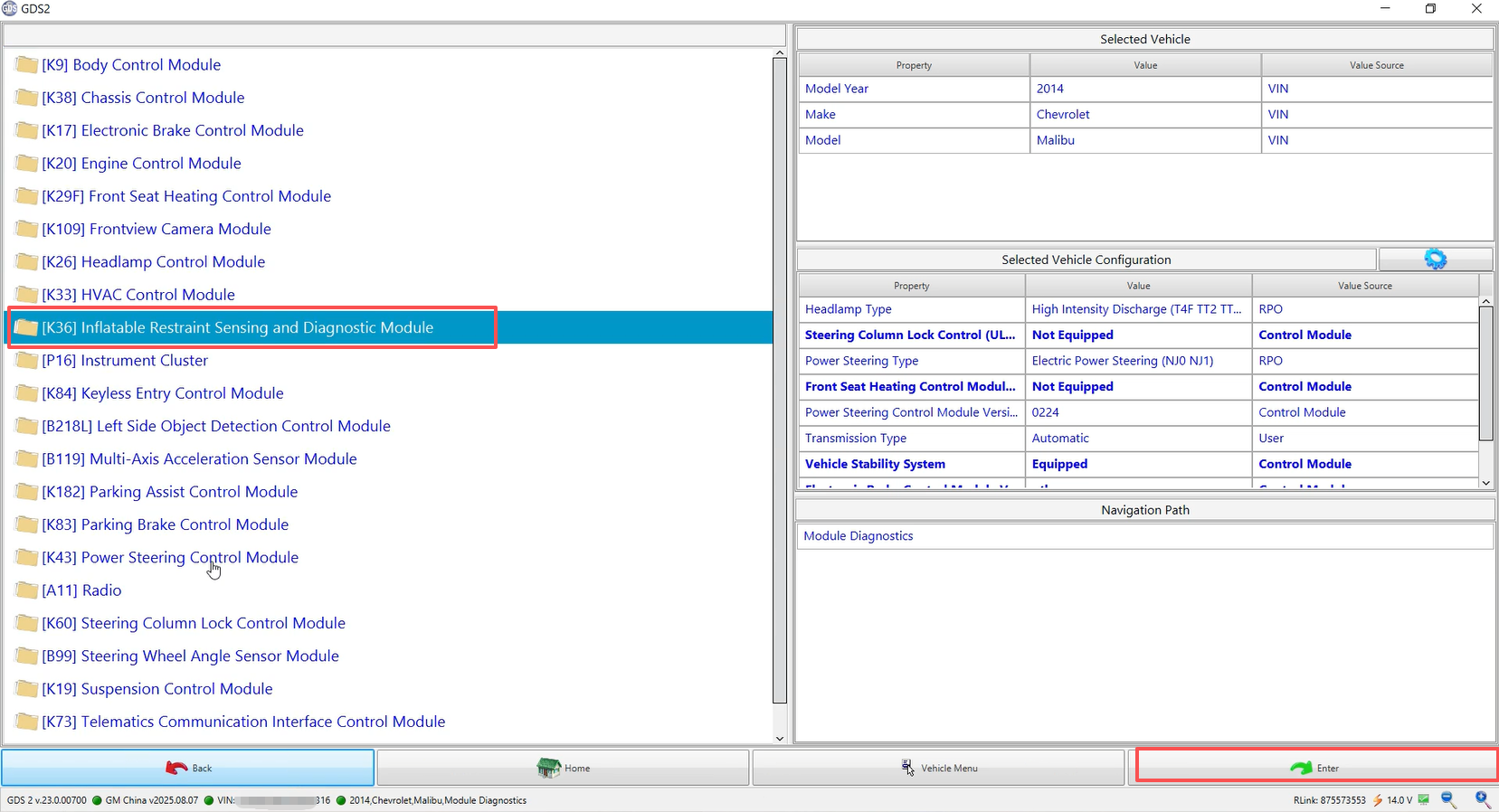Click the K20 Engine Control Module folder icon
Image resolution: width=1499 pixels, height=812 pixels.
coord(26,164)
